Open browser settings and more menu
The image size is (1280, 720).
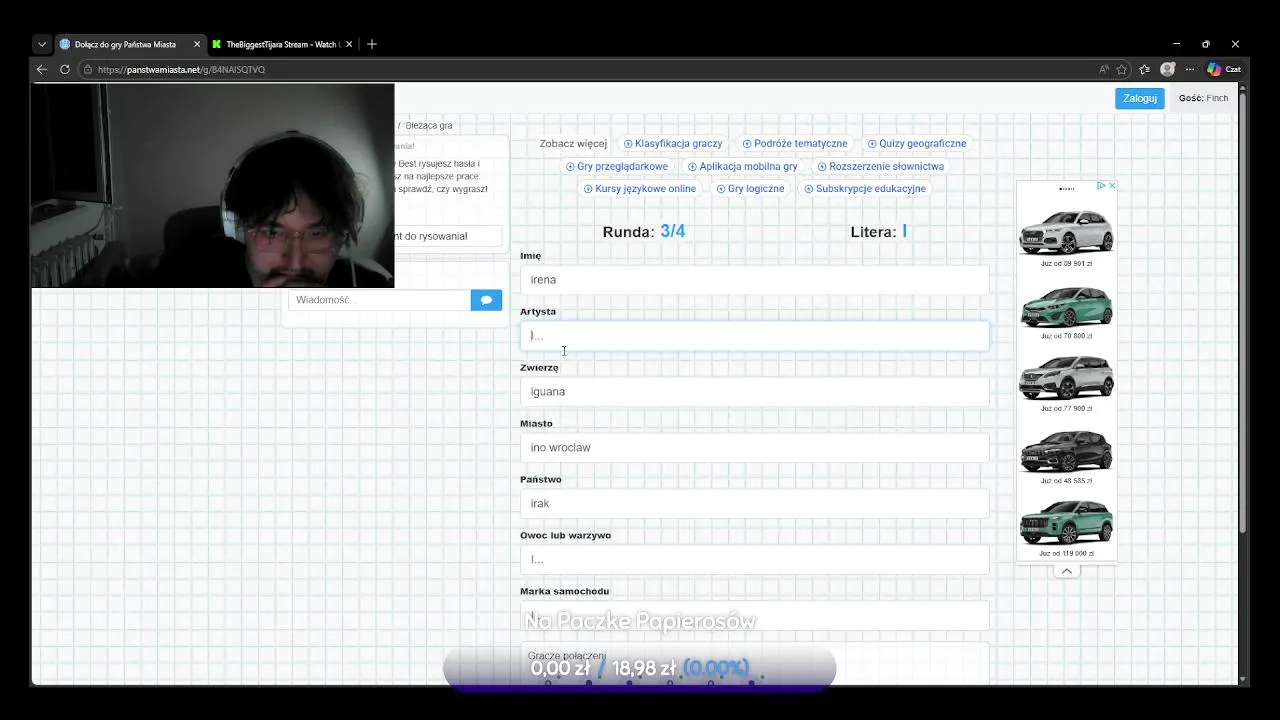pyautogui.click(x=1190, y=69)
